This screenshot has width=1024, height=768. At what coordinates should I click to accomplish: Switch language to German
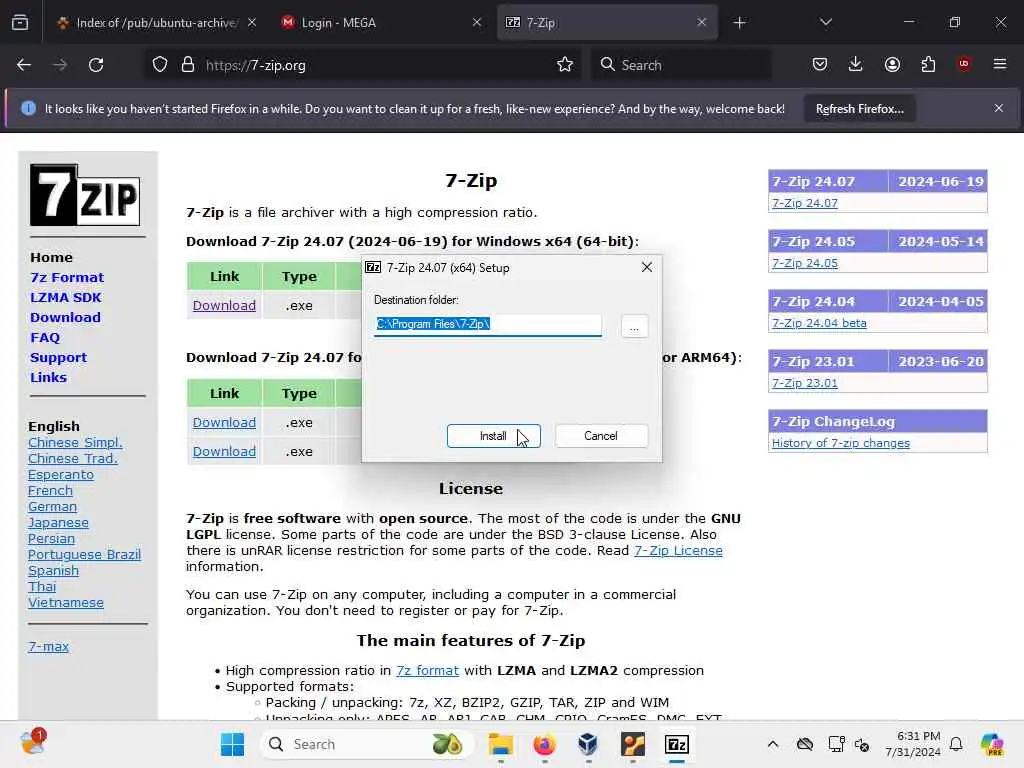click(x=52, y=507)
